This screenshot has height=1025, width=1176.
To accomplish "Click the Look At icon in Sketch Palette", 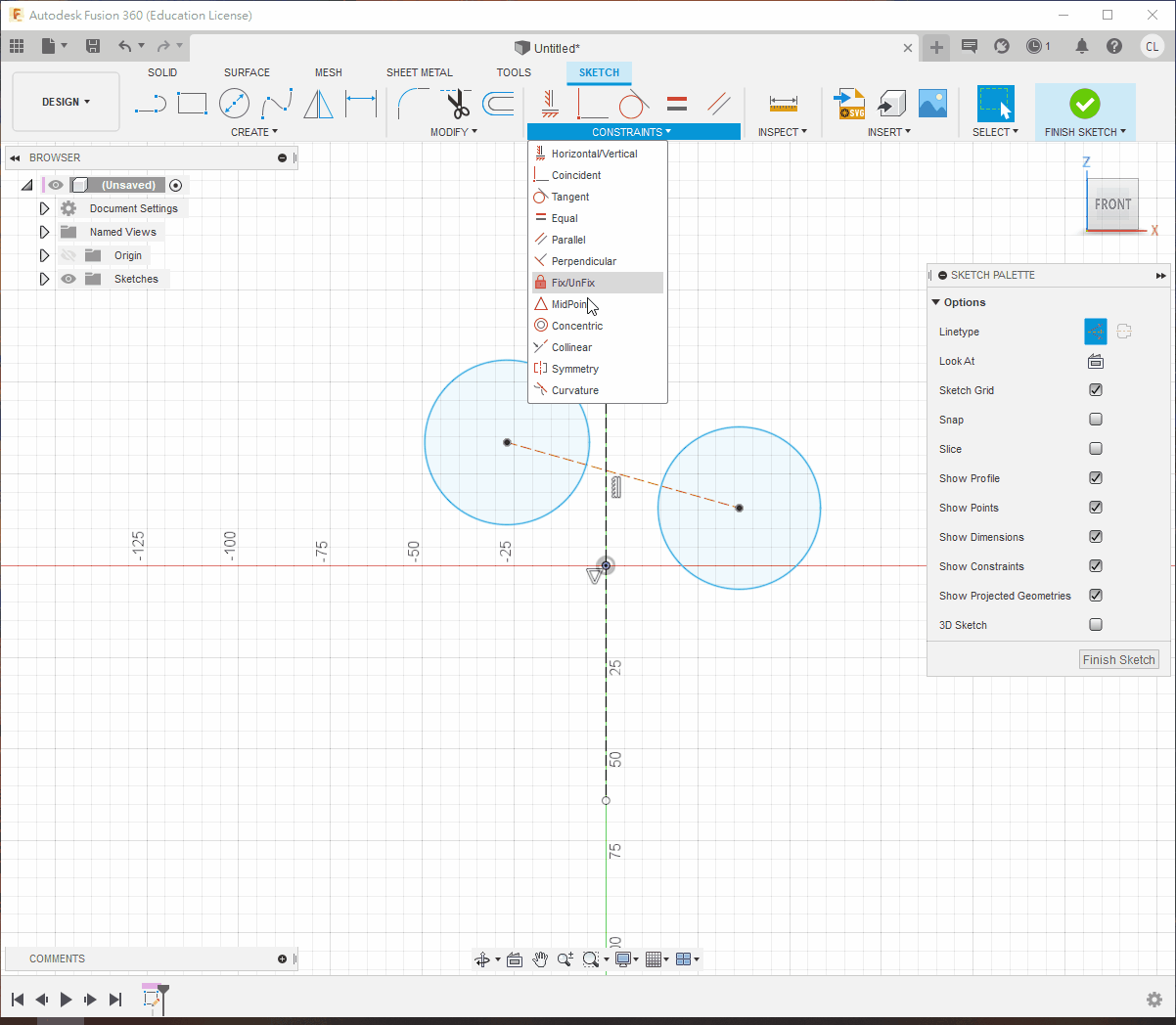I will point(1096,361).
